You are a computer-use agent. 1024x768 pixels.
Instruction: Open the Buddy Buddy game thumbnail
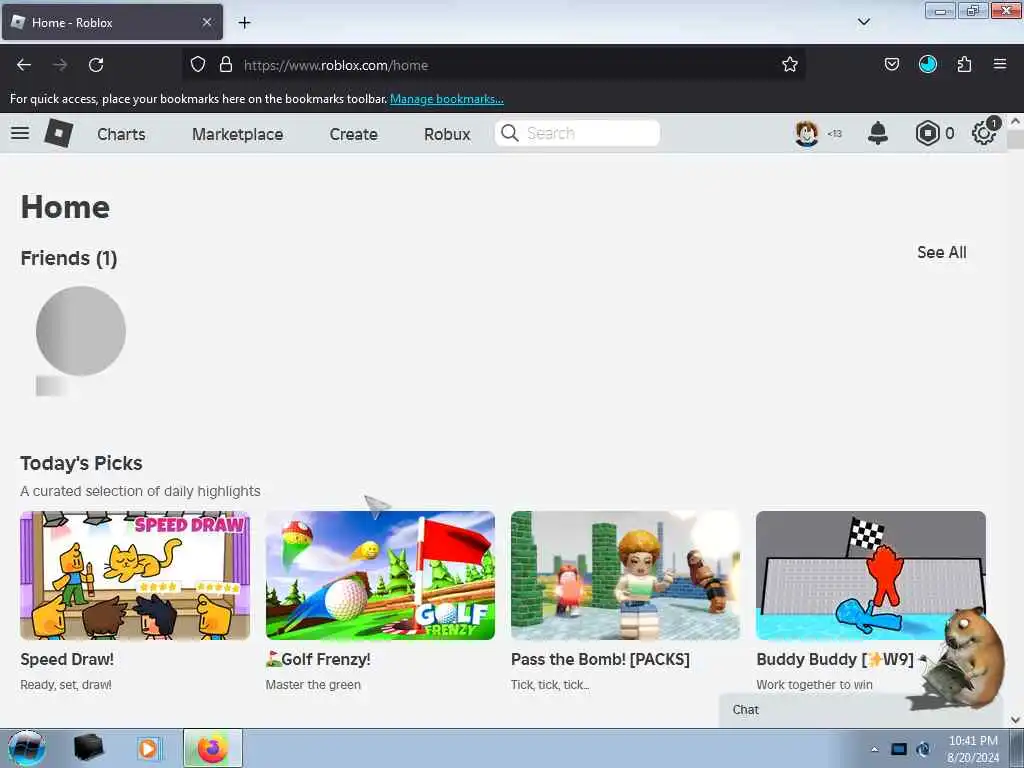(871, 575)
